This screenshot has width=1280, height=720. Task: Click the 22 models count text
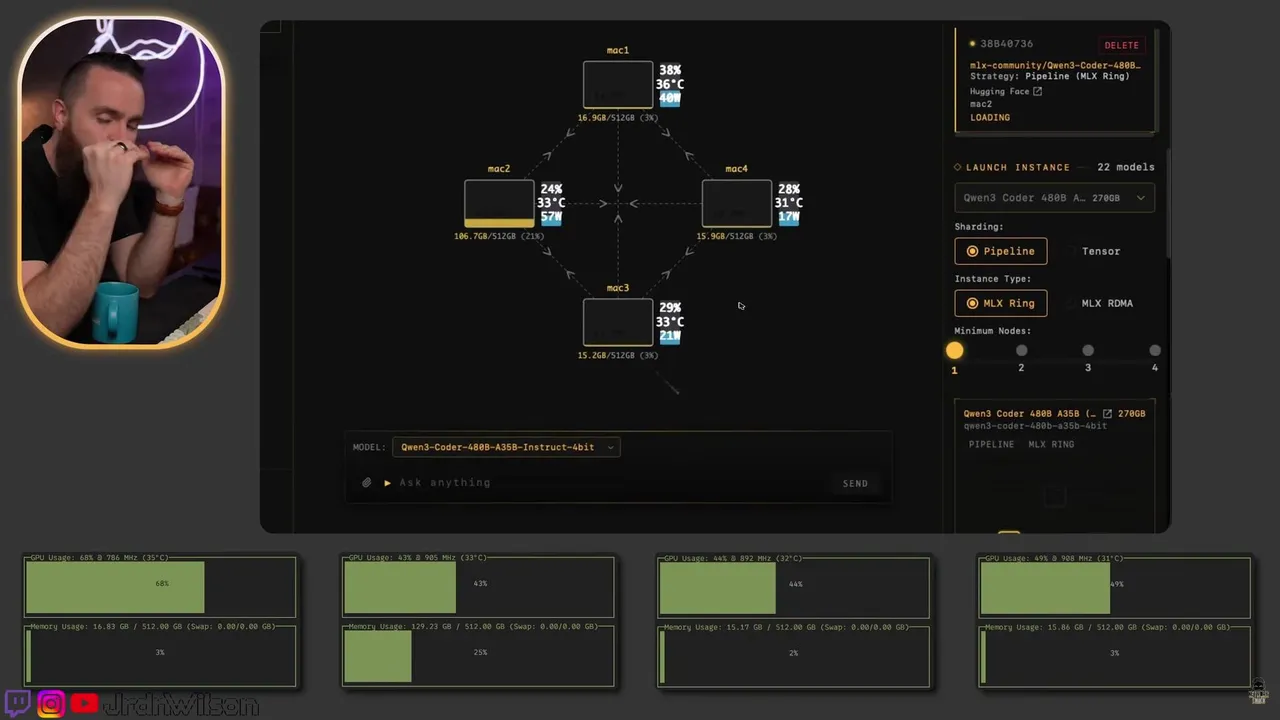click(x=1126, y=167)
